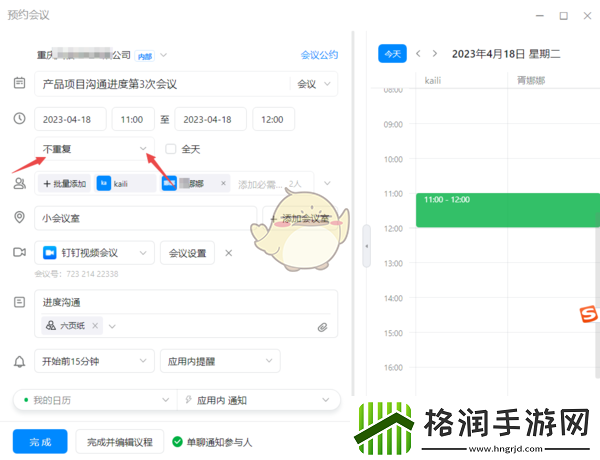Click the 内部 tag badge
This screenshot has height=460, width=600.
click(145, 56)
